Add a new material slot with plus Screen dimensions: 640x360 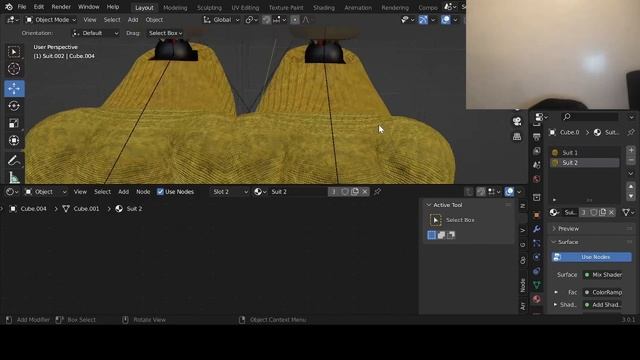631,150
